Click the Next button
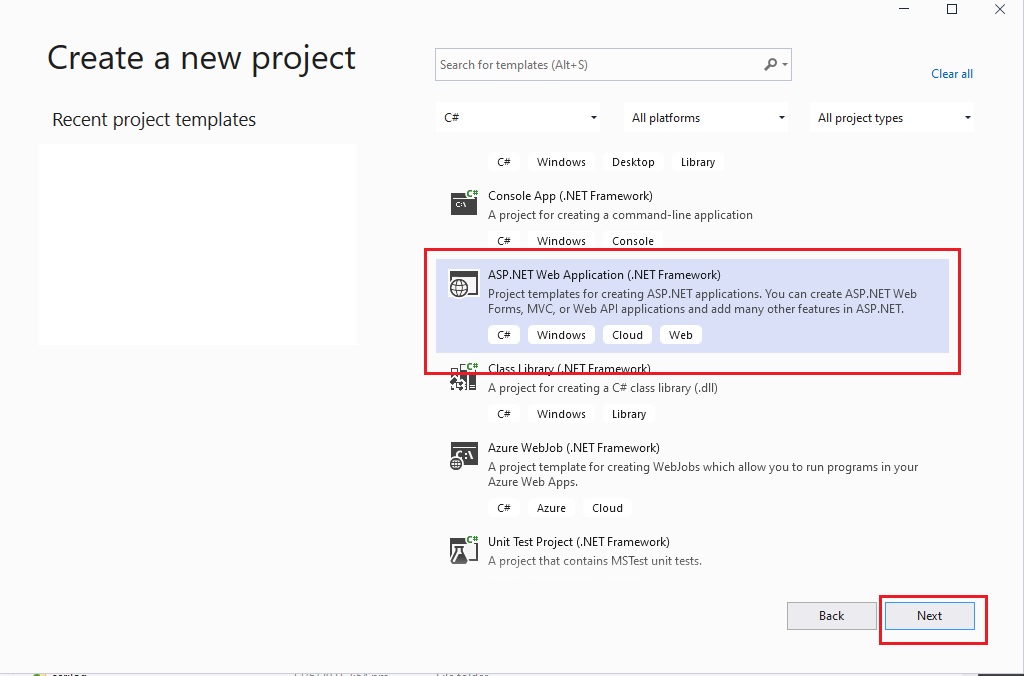Image resolution: width=1024 pixels, height=676 pixels. (x=929, y=616)
